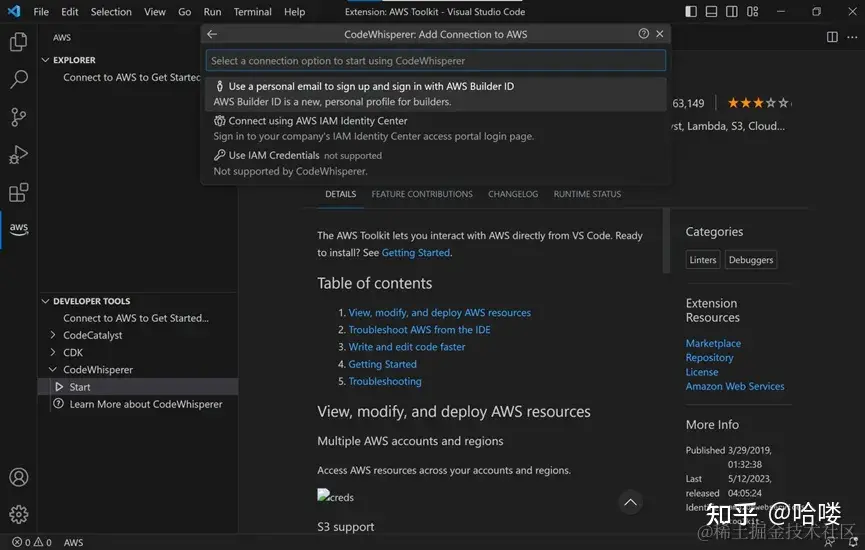Viewport: 865px width, 550px height.
Task: Open the License resource link
Action: pyautogui.click(x=702, y=372)
